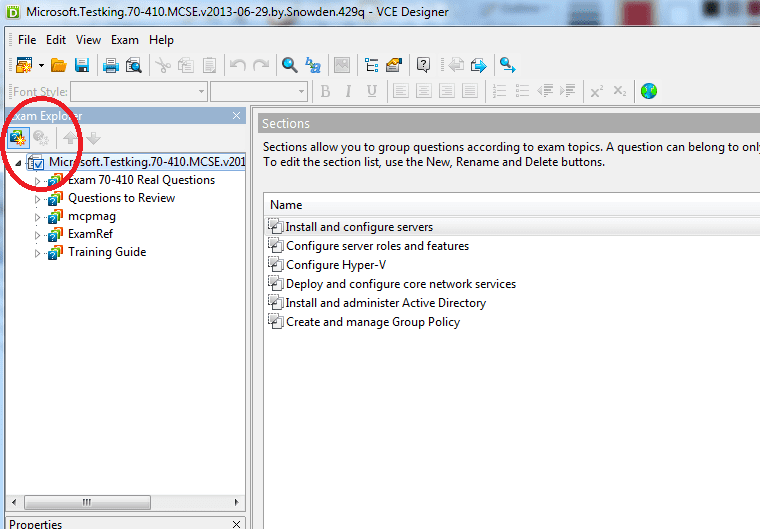The height and width of the screenshot is (529, 760).
Task: Click the Find magnifier icon
Action: point(289,65)
